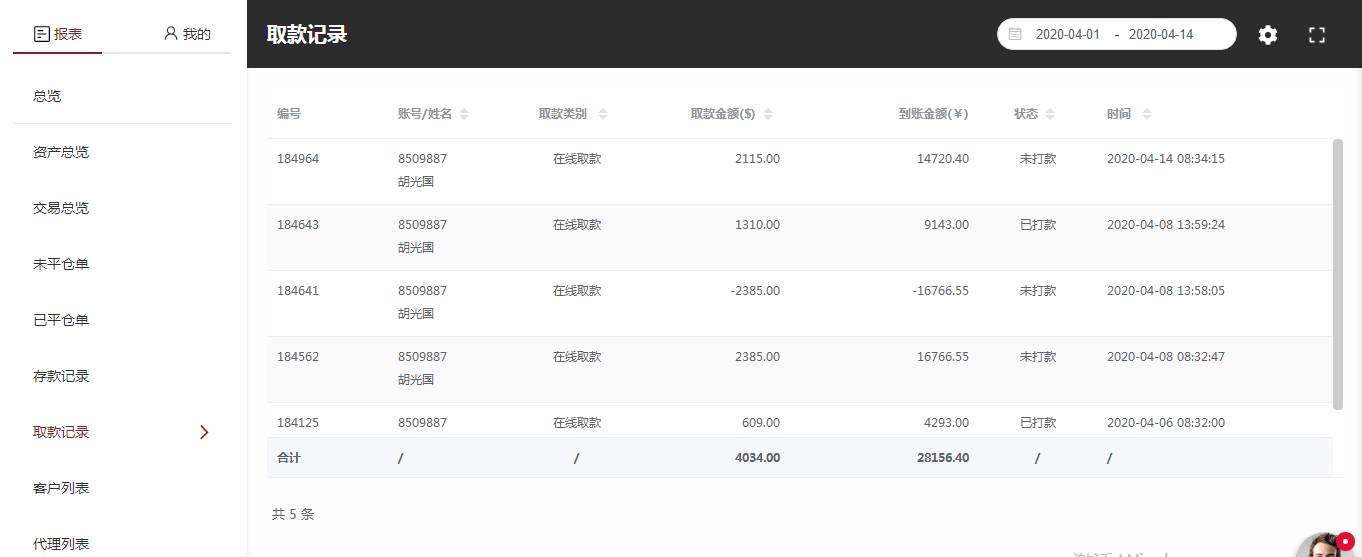Screen dimensions: 1362x557
Task: Open 代理列表 in the sidebar
Action: [x=61, y=544]
